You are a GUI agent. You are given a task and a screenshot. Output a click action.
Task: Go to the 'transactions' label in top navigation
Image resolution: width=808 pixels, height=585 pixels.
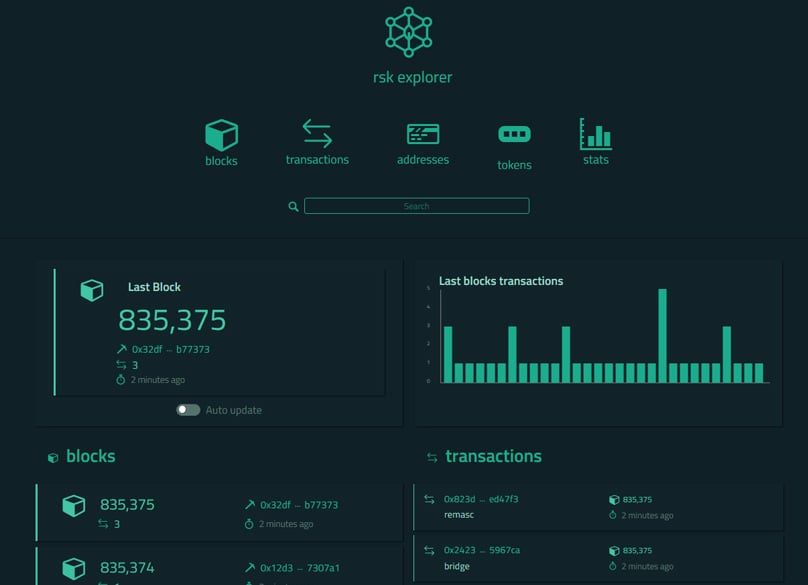317,160
